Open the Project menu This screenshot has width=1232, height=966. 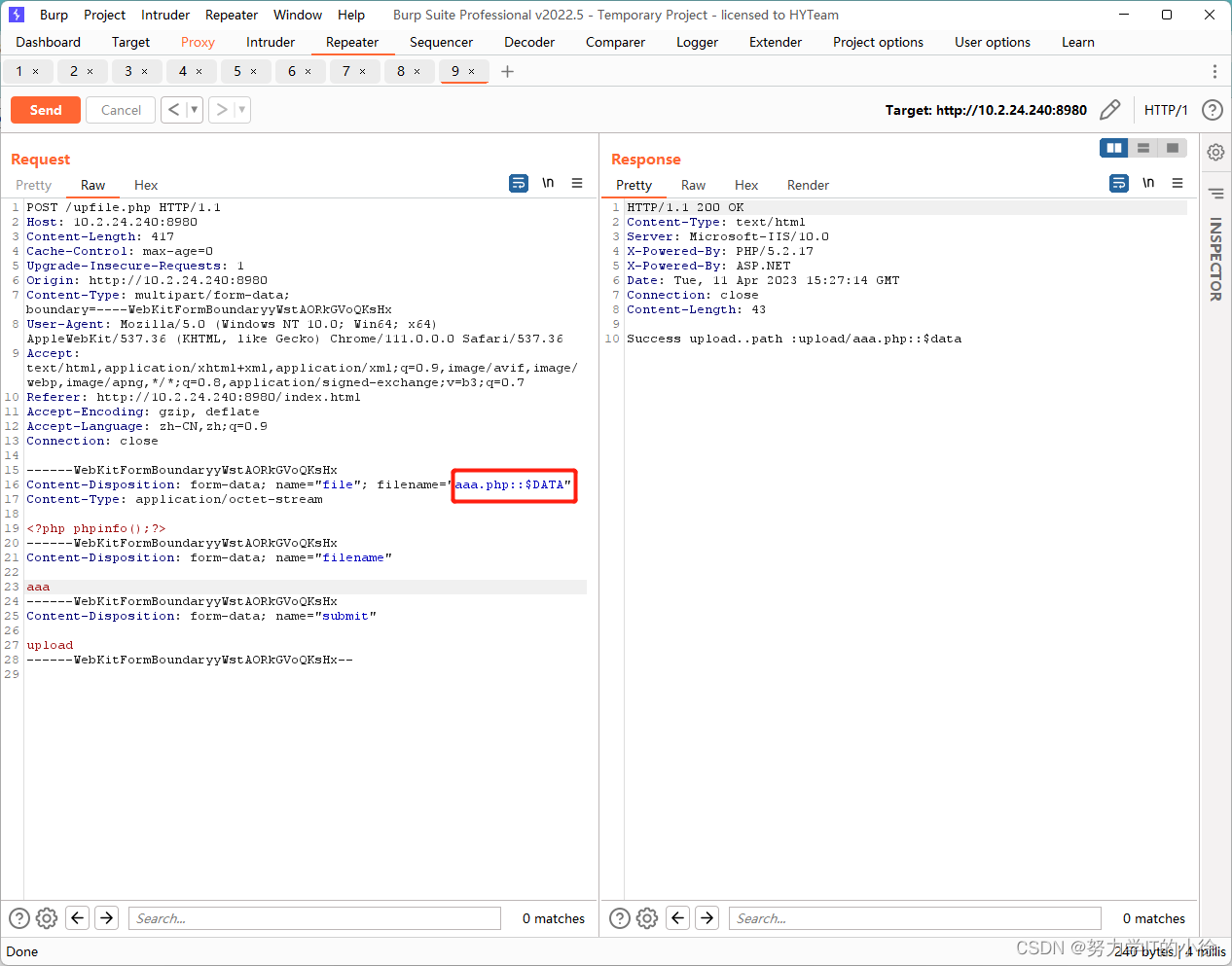point(104,15)
